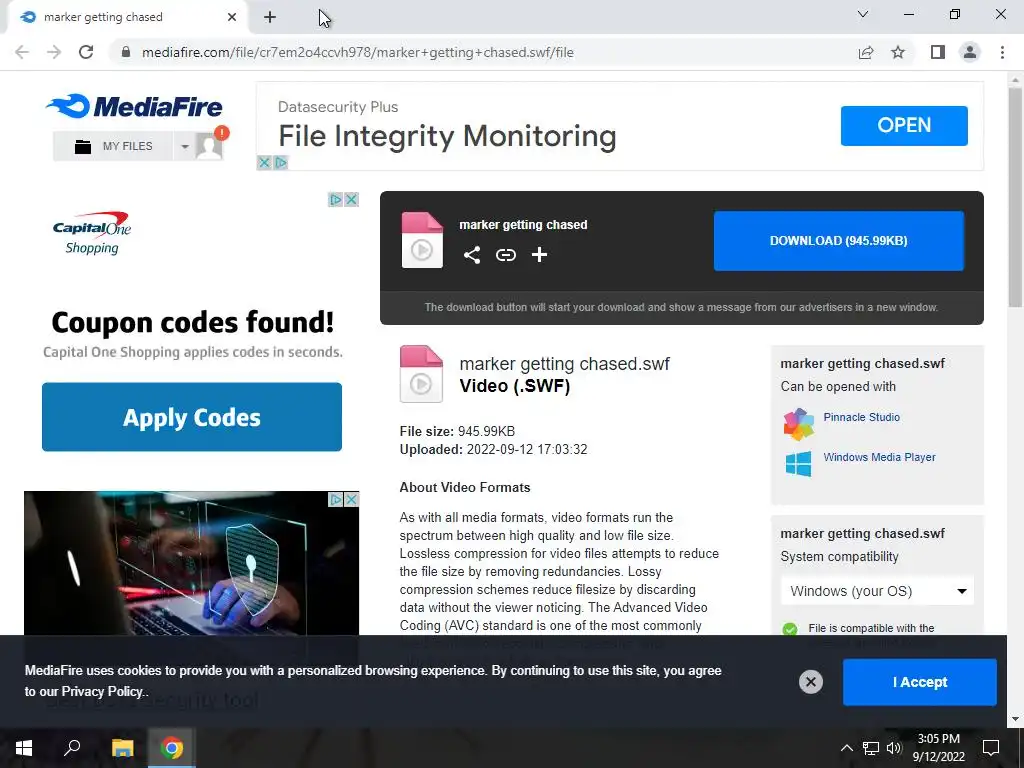Expand the MY FILES dropdown arrow
Image resolution: width=1024 pixels, height=768 pixels.
pyautogui.click(x=185, y=146)
